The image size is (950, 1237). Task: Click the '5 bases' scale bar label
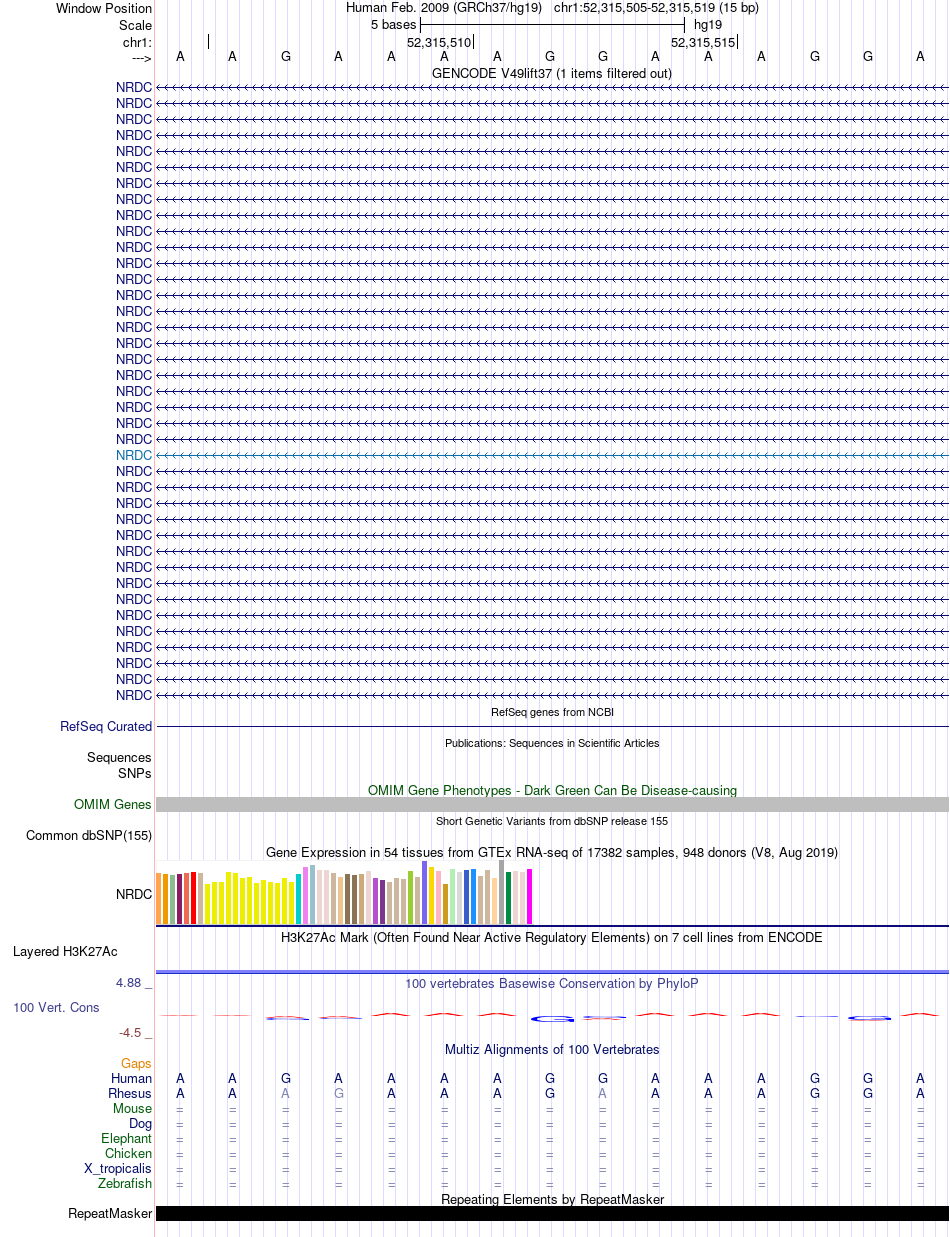pos(393,24)
